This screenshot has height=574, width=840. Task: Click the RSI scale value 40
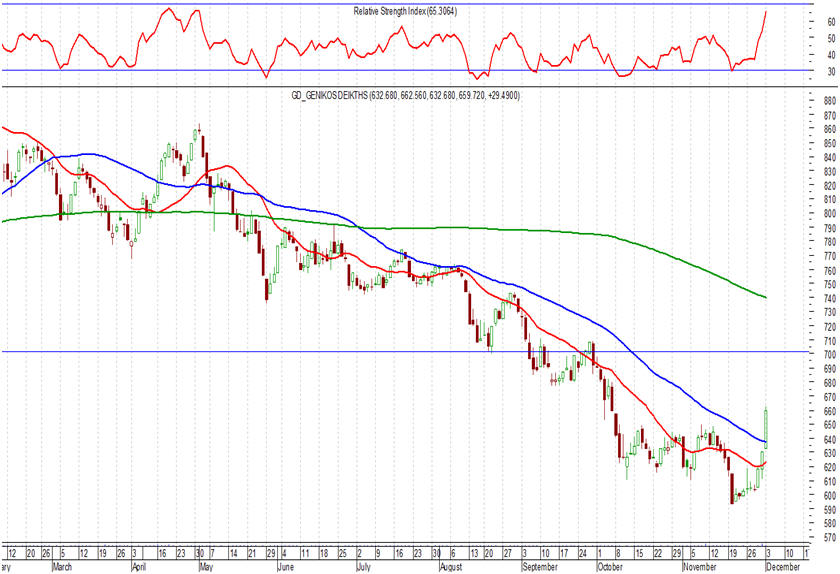coord(831,55)
